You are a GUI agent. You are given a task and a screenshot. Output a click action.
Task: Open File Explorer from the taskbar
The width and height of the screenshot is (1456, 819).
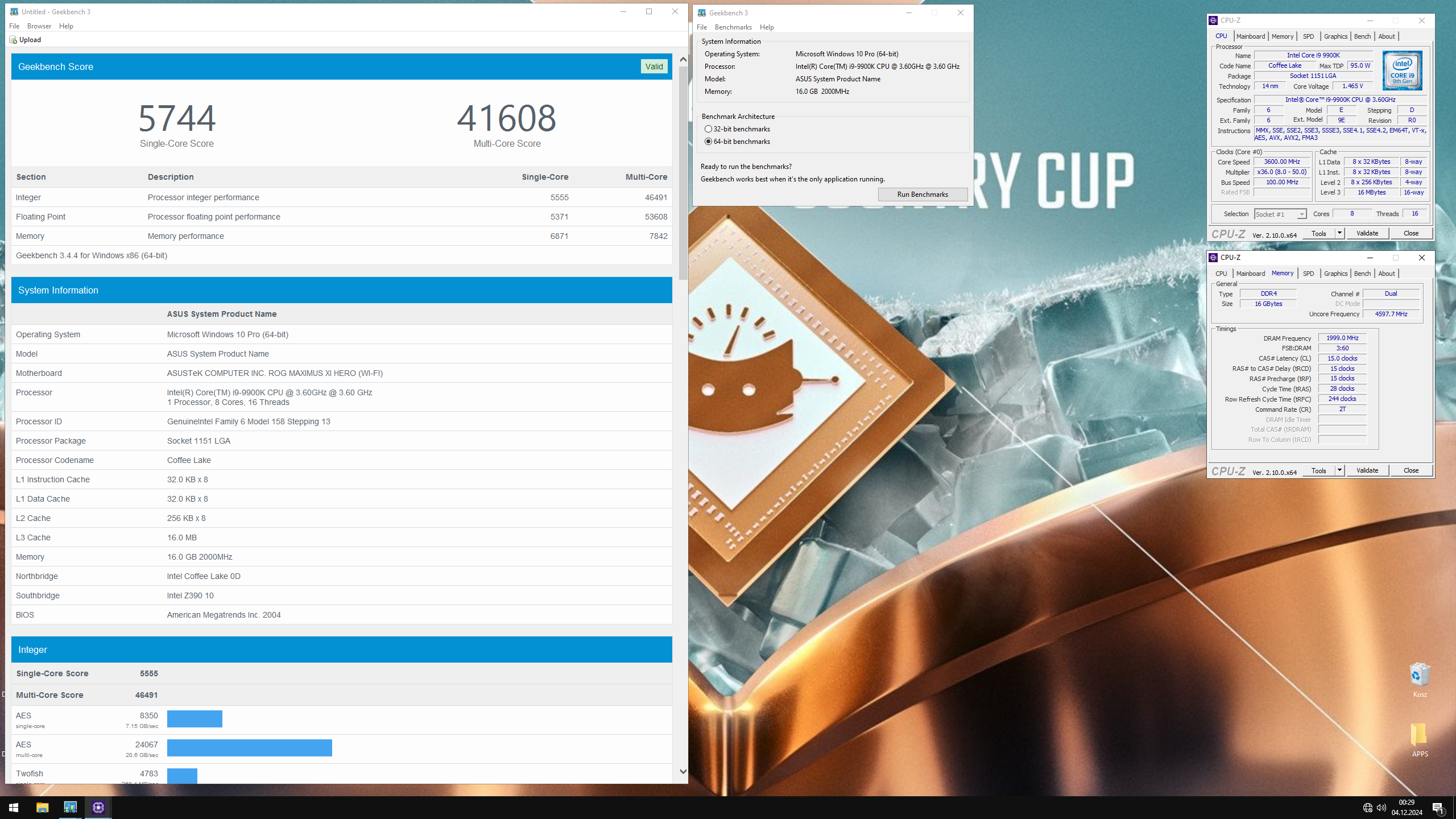[43, 807]
